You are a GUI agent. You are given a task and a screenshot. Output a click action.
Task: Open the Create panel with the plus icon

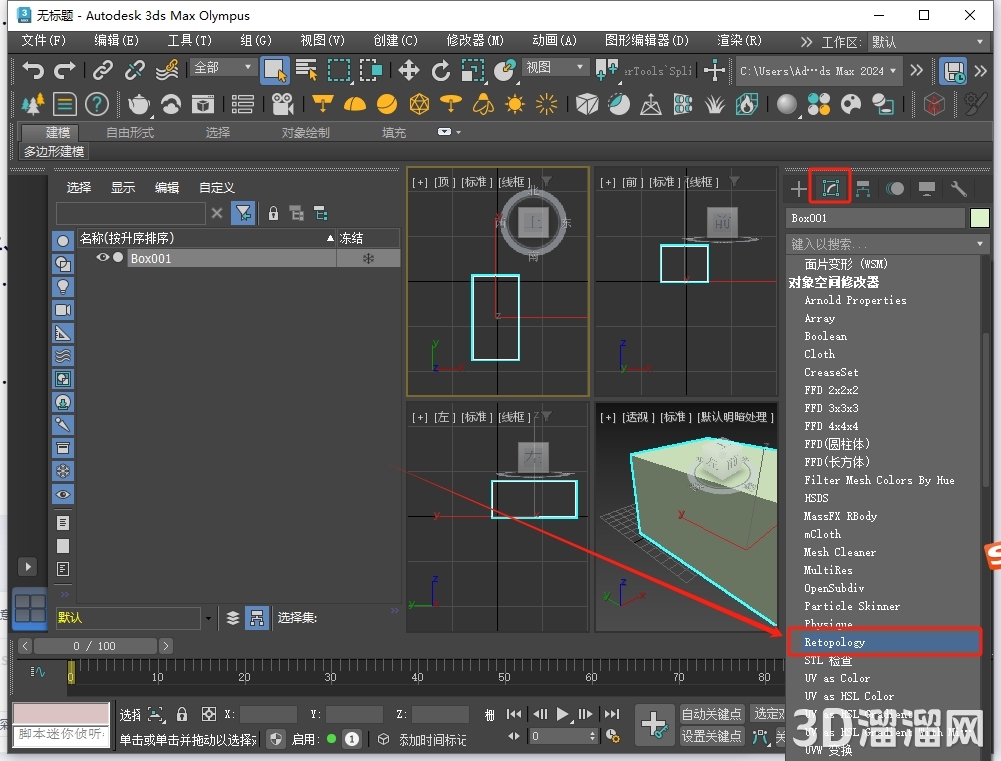pos(798,188)
